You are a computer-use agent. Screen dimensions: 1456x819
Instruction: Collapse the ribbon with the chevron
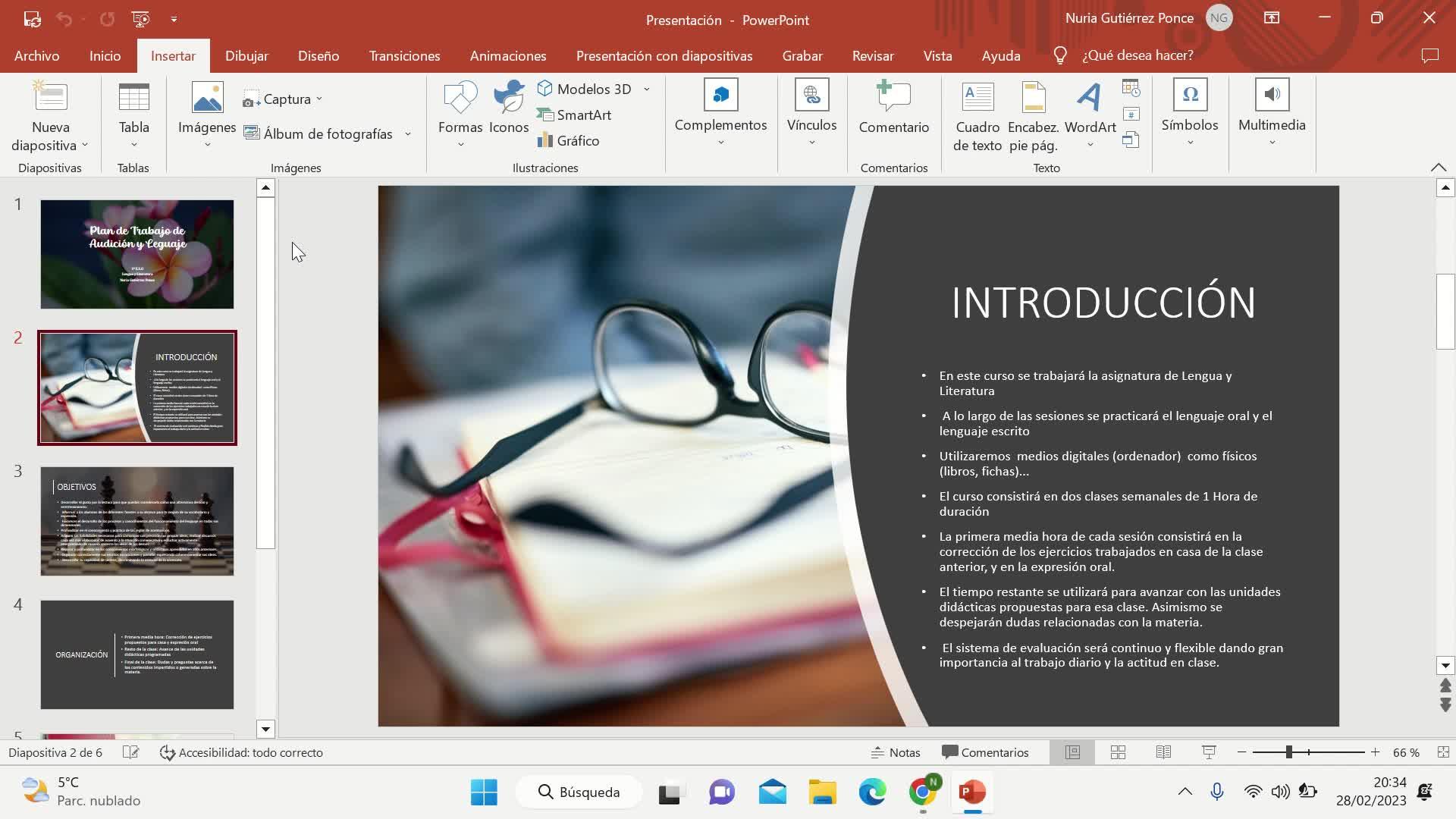1438,168
